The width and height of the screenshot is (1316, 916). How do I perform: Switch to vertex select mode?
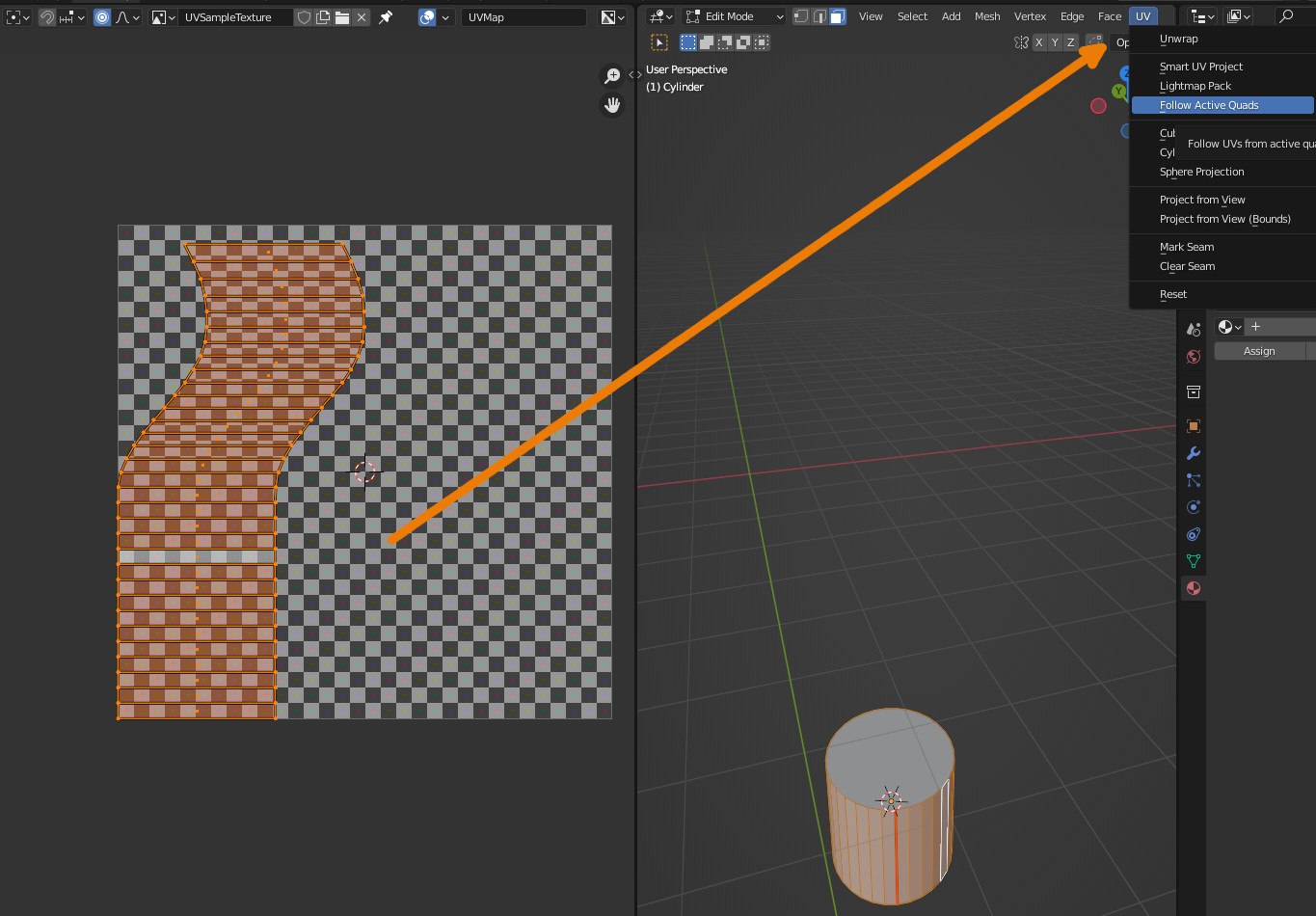(801, 16)
